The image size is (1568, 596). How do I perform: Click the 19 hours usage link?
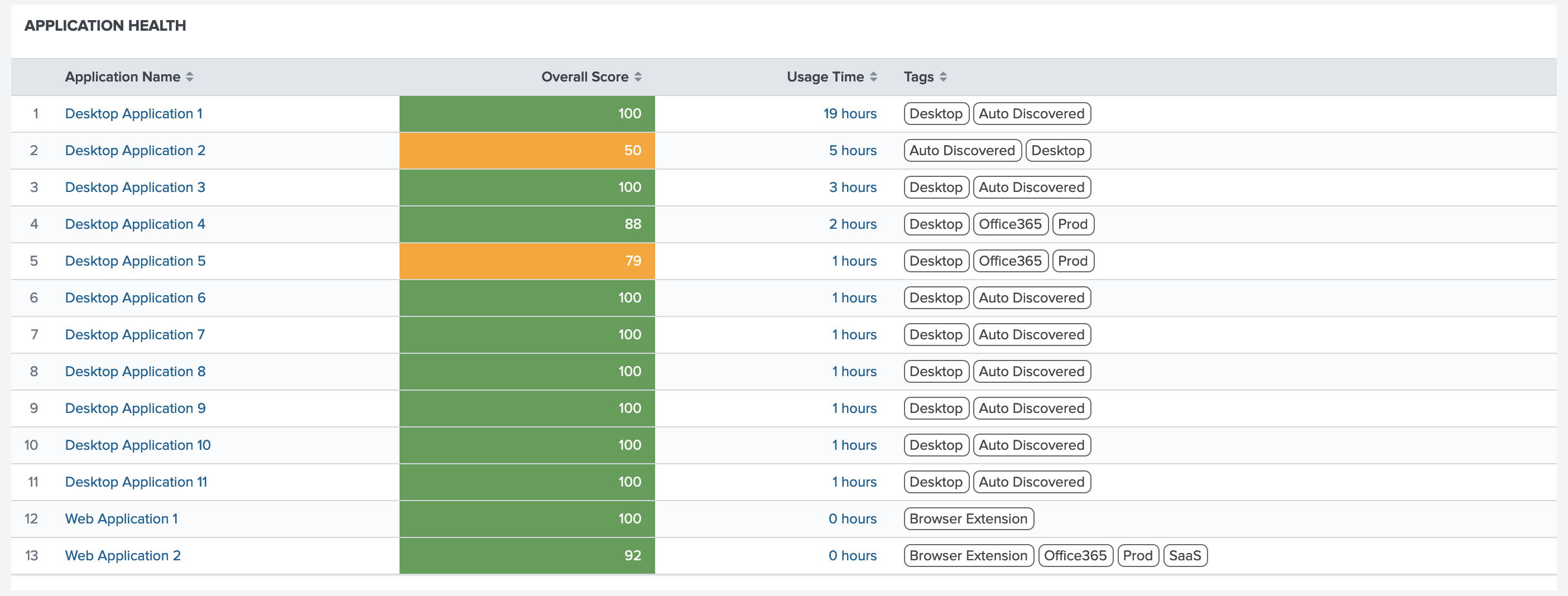(851, 113)
